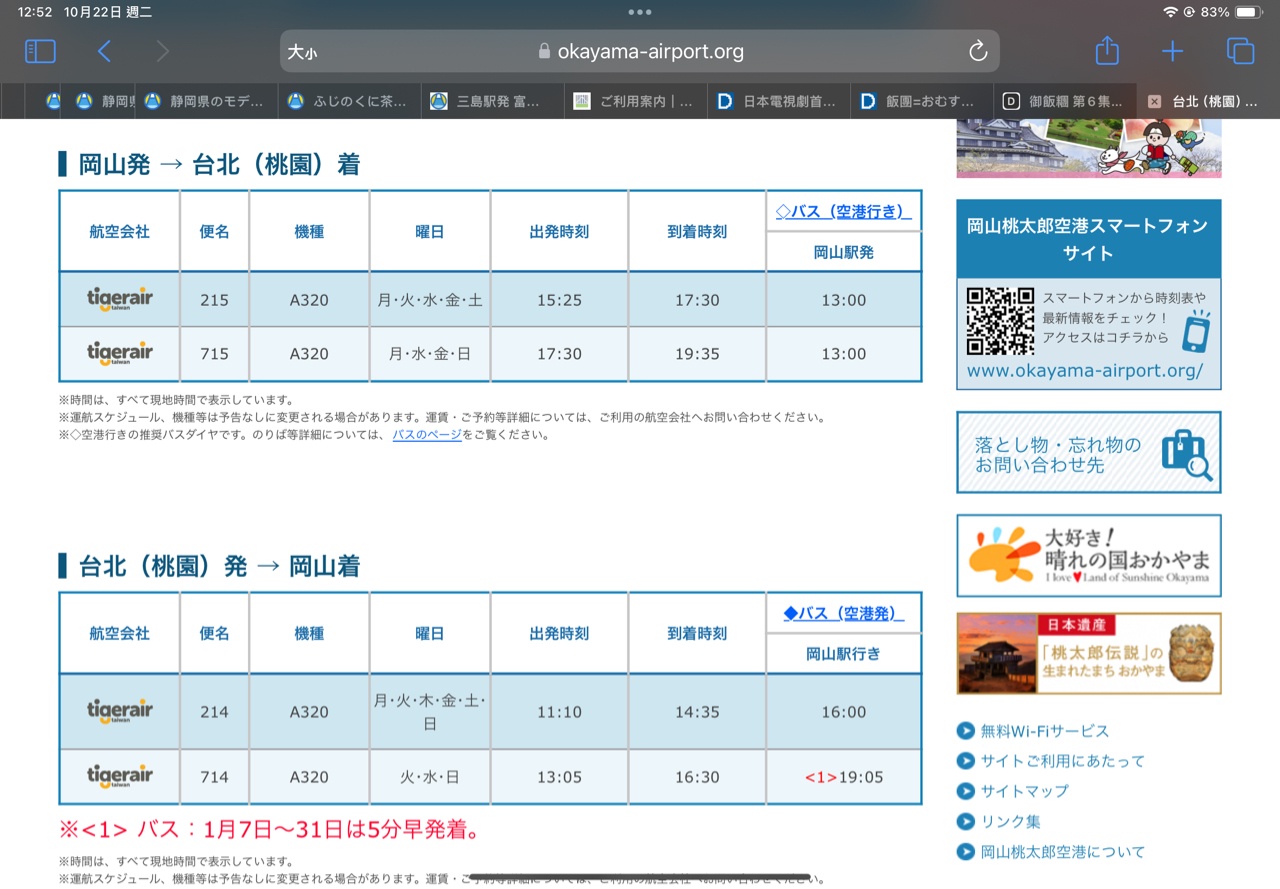The width and height of the screenshot is (1280, 889).
Task: Follow the バスのページ link
Action: click(x=427, y=435)
